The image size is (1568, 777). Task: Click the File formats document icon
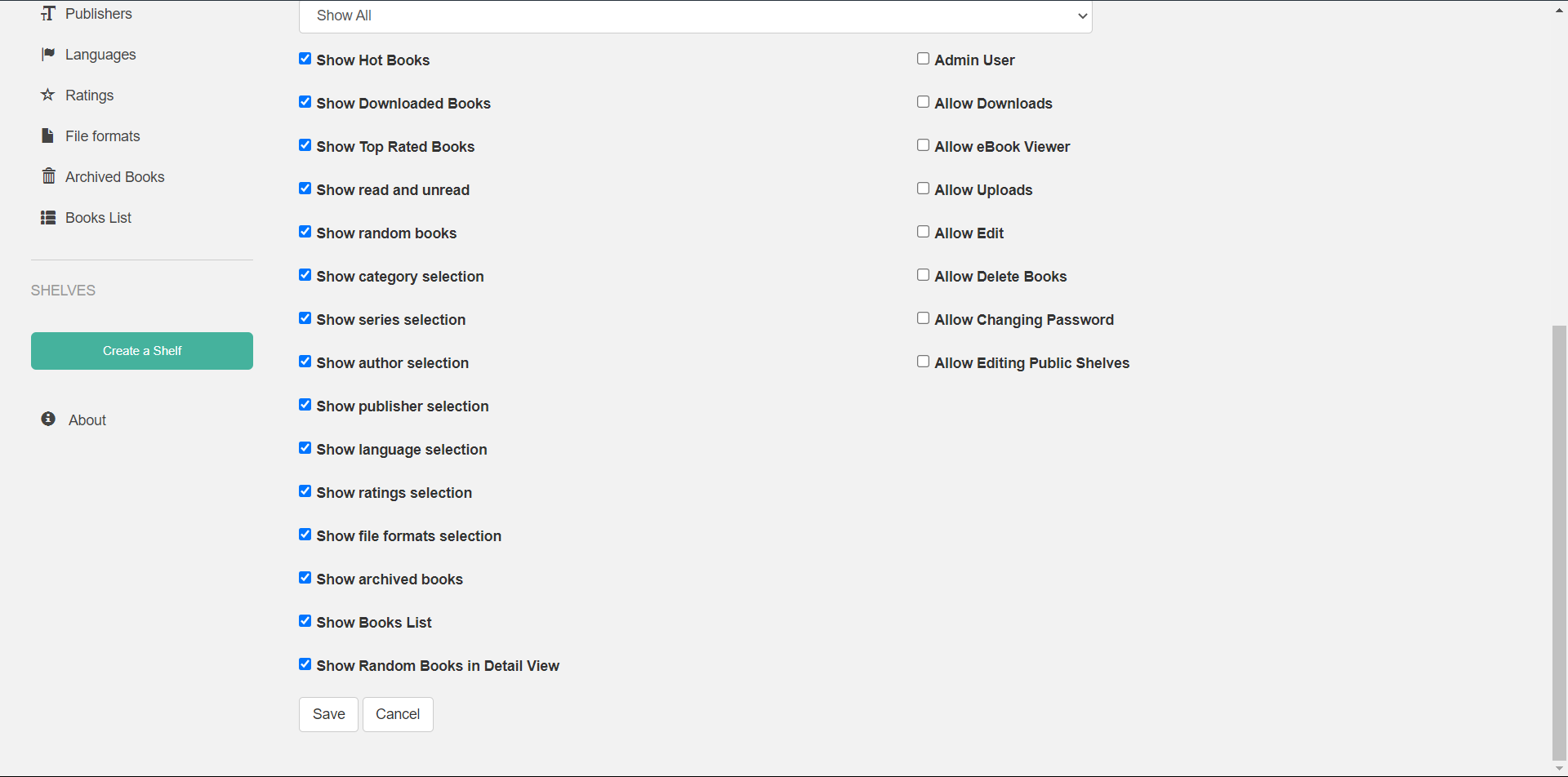click(48, 135)
